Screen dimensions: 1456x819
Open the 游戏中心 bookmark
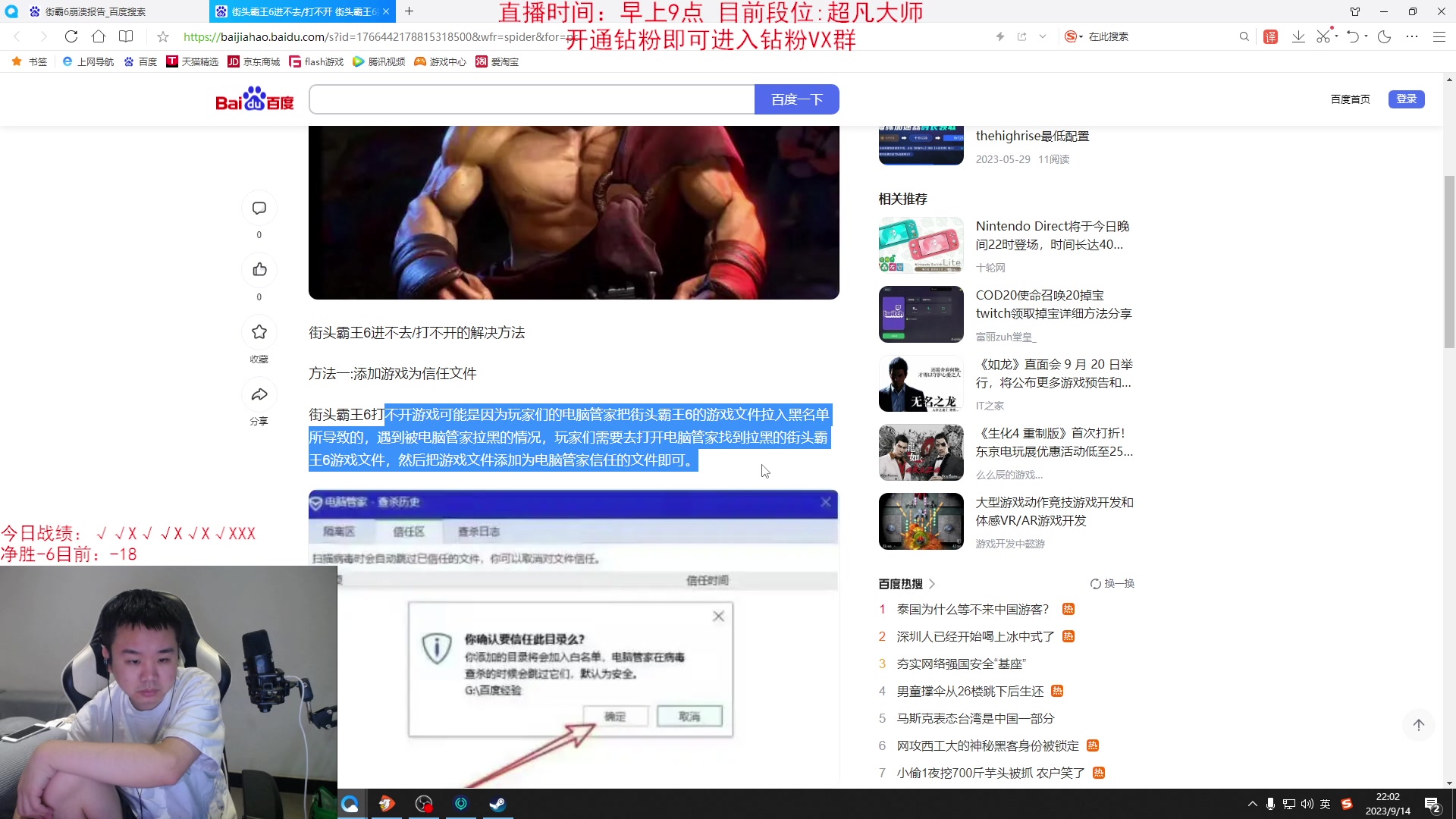[441, 61]
